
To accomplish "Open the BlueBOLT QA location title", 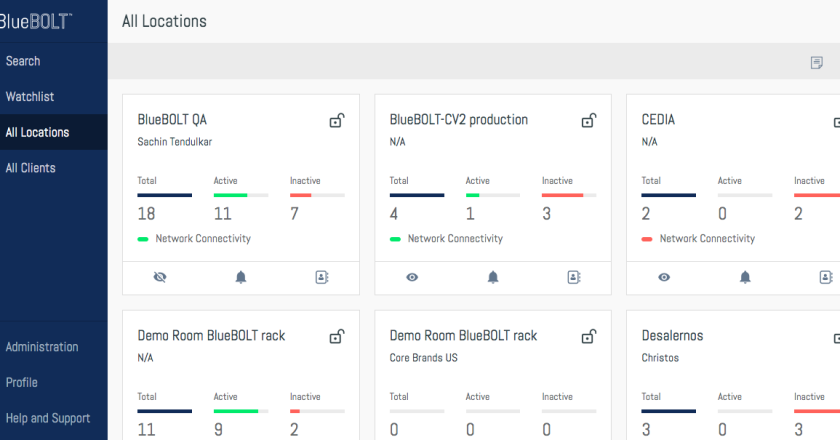I will pyautogui.click(x=172, y=120).
